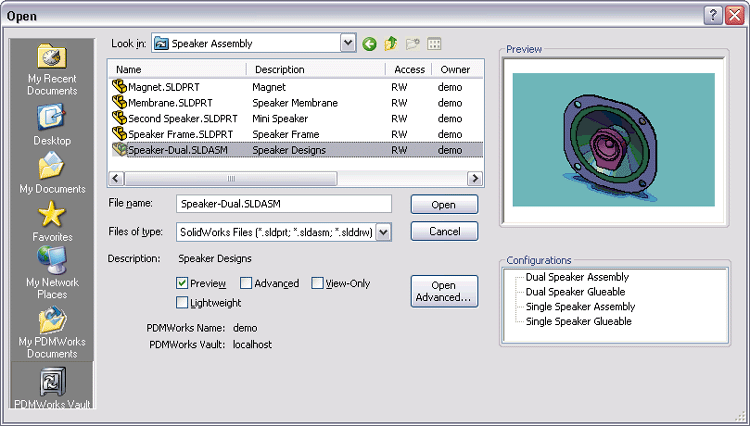Select the Magnet.SLDPRT file name

tap(164, 87)
